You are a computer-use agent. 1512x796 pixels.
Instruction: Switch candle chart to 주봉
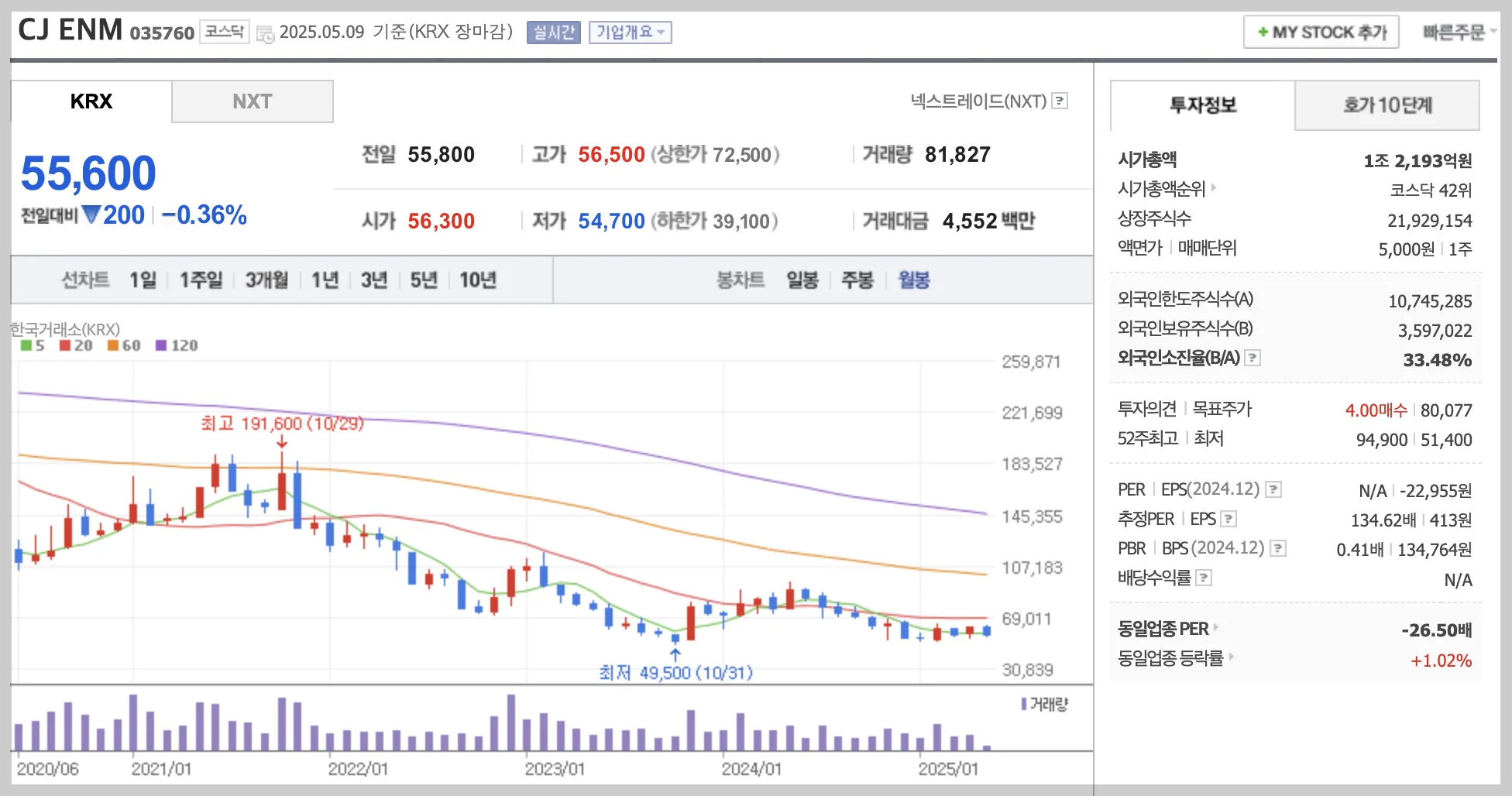click(857, 280)
